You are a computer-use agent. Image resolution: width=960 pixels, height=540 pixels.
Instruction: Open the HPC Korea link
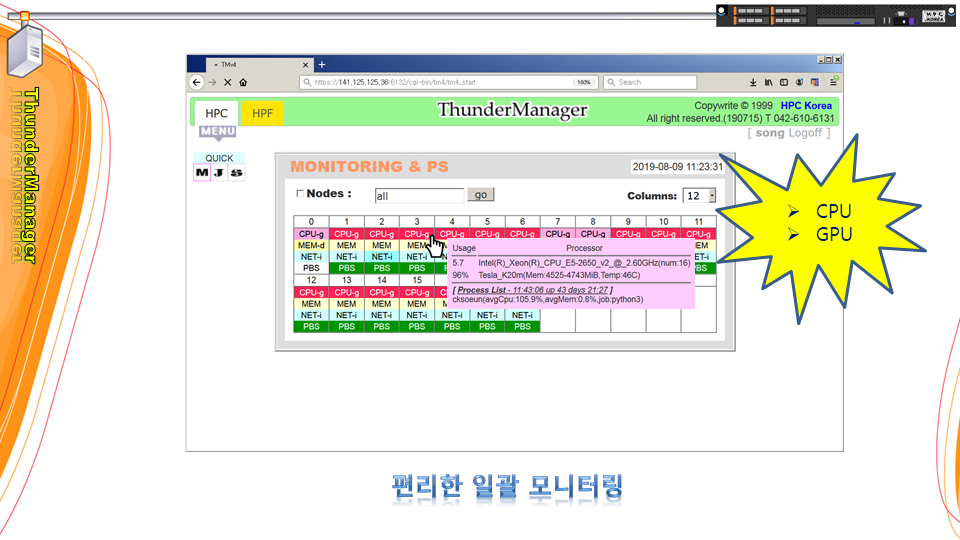pyautogui.click(x=806, y=106)
